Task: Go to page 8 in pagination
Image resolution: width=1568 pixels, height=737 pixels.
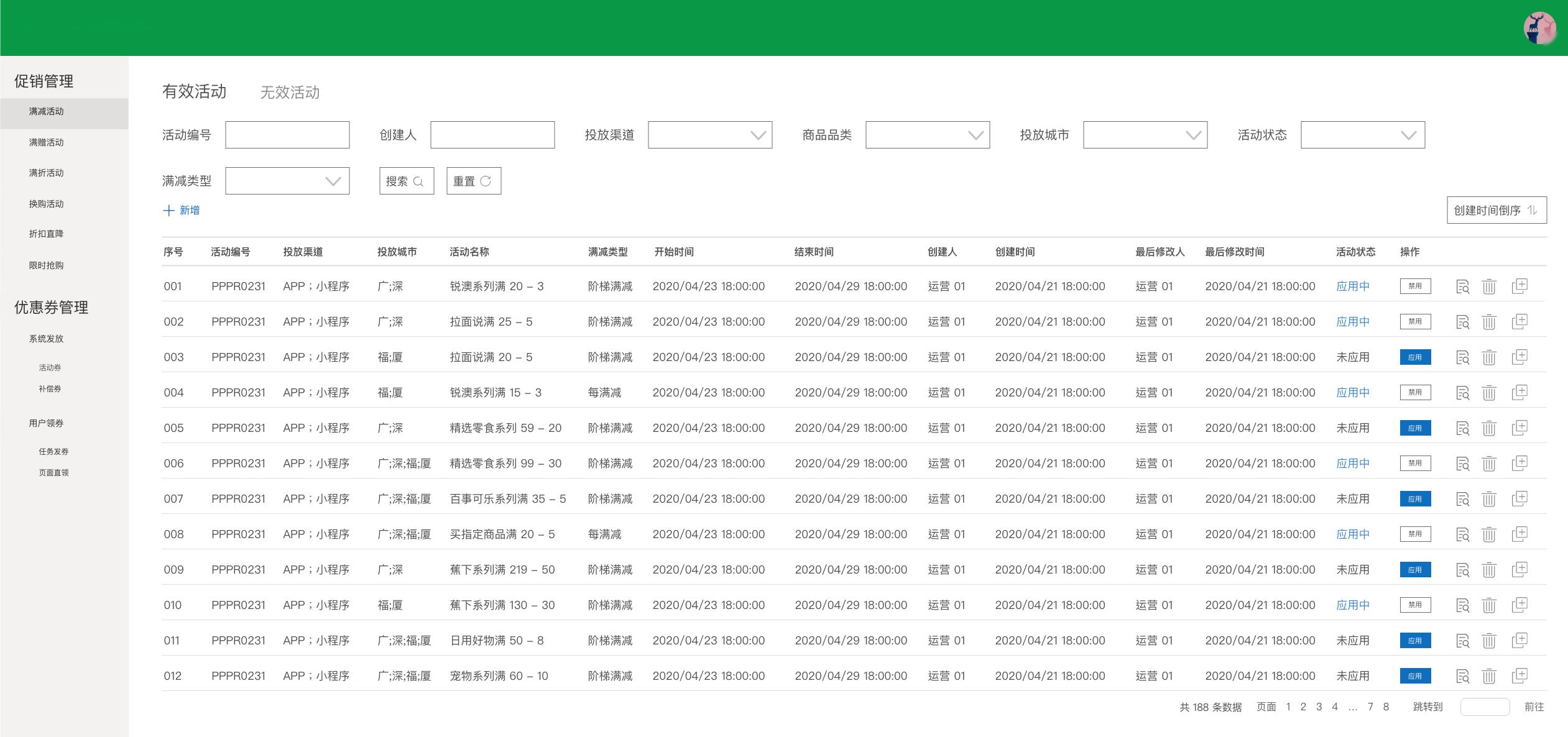Action: [1386, 707]
